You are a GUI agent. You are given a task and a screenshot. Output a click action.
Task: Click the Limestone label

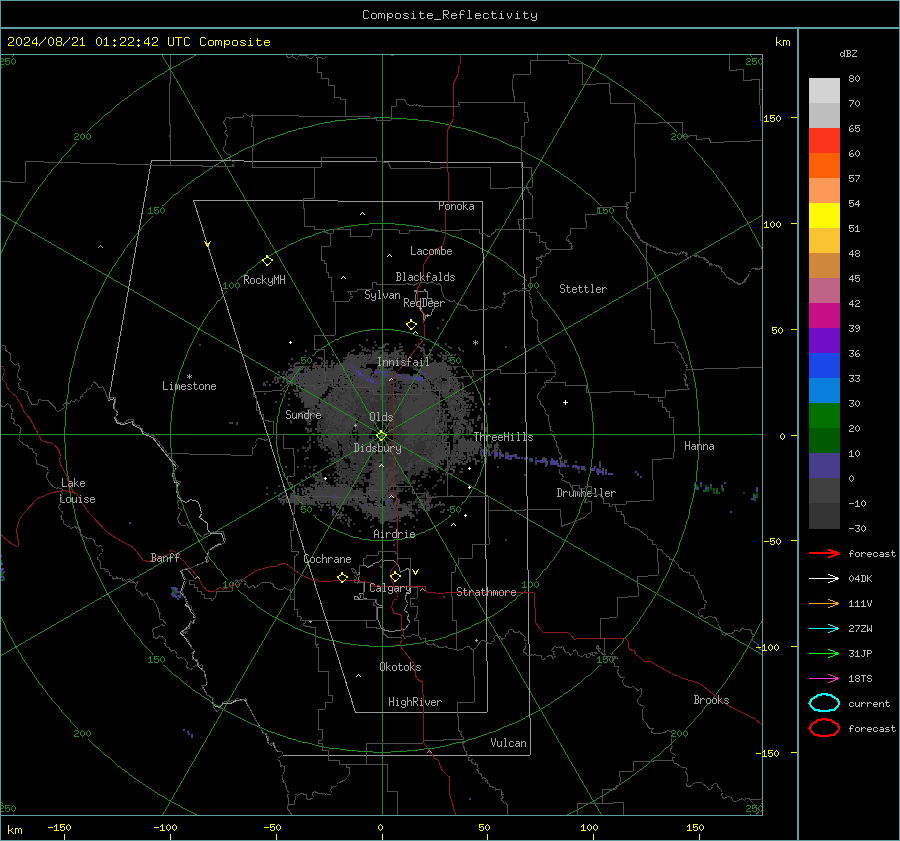[189, 386]
